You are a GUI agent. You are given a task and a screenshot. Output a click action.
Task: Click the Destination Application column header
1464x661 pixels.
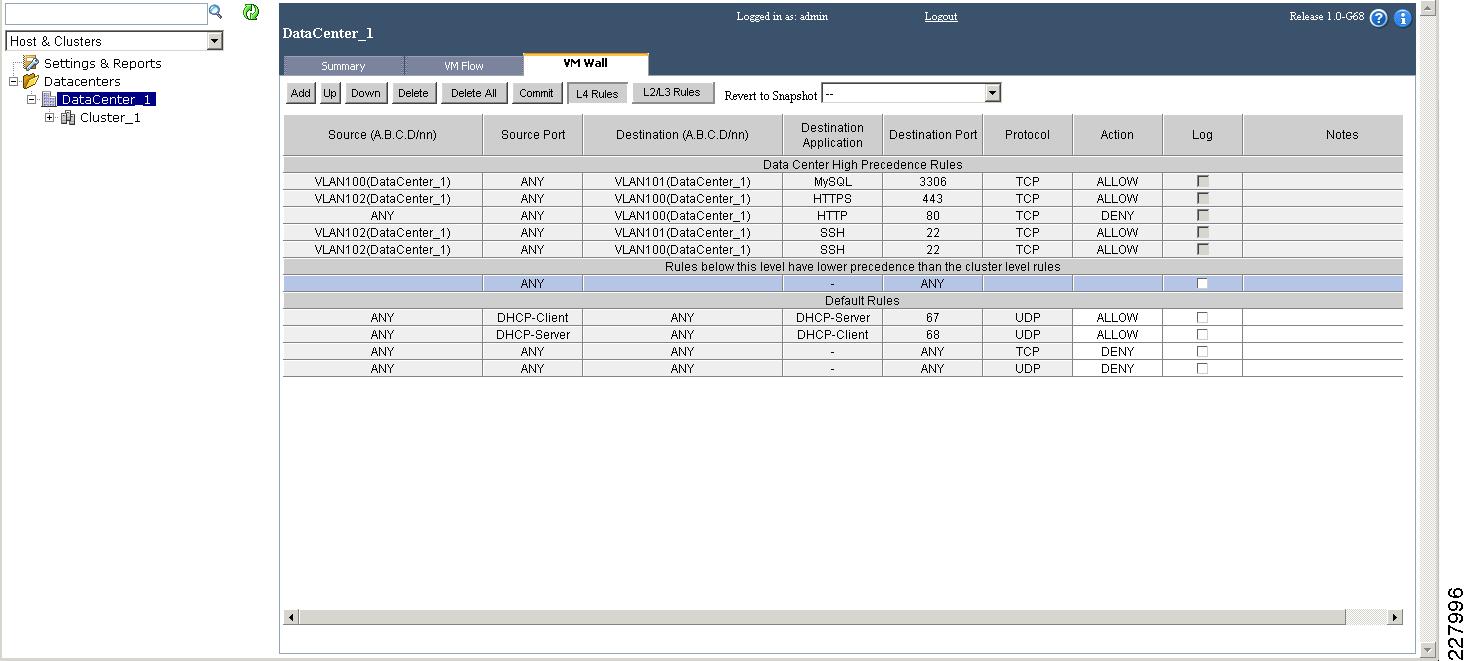point(832,135)
